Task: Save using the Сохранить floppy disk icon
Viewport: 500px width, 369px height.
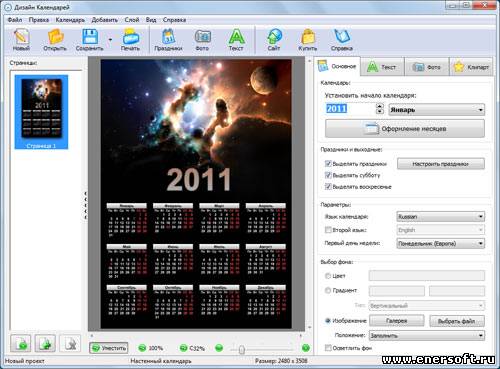Action: point(90,36)
